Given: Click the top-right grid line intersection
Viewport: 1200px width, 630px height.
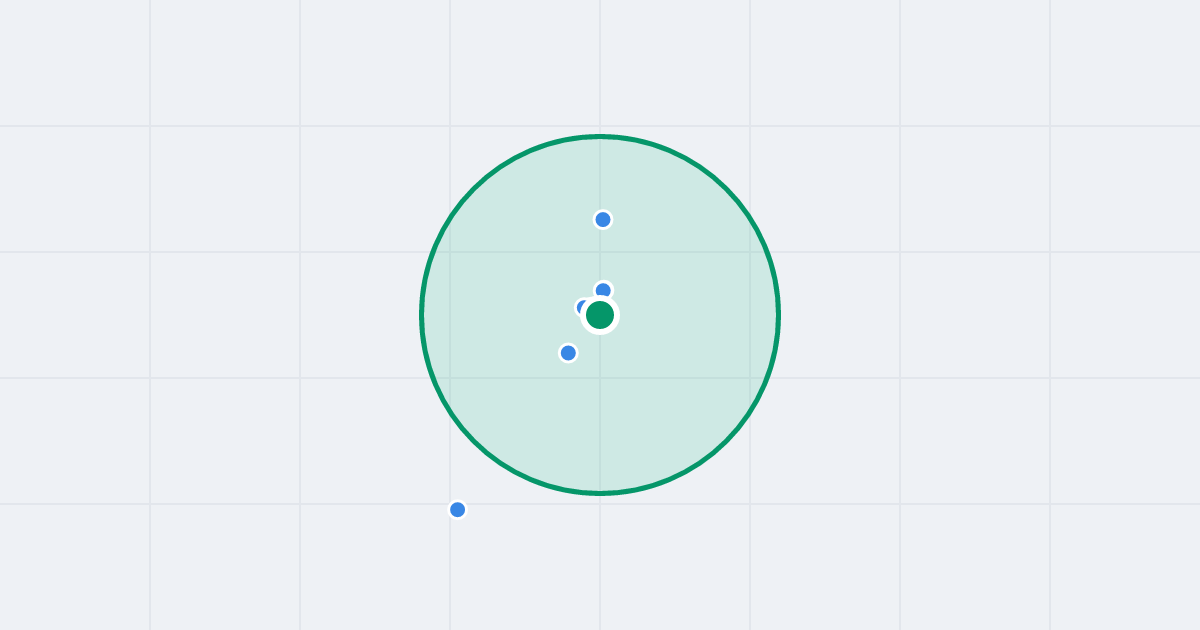Looking at the screenshot, I should coord(1050,126).
